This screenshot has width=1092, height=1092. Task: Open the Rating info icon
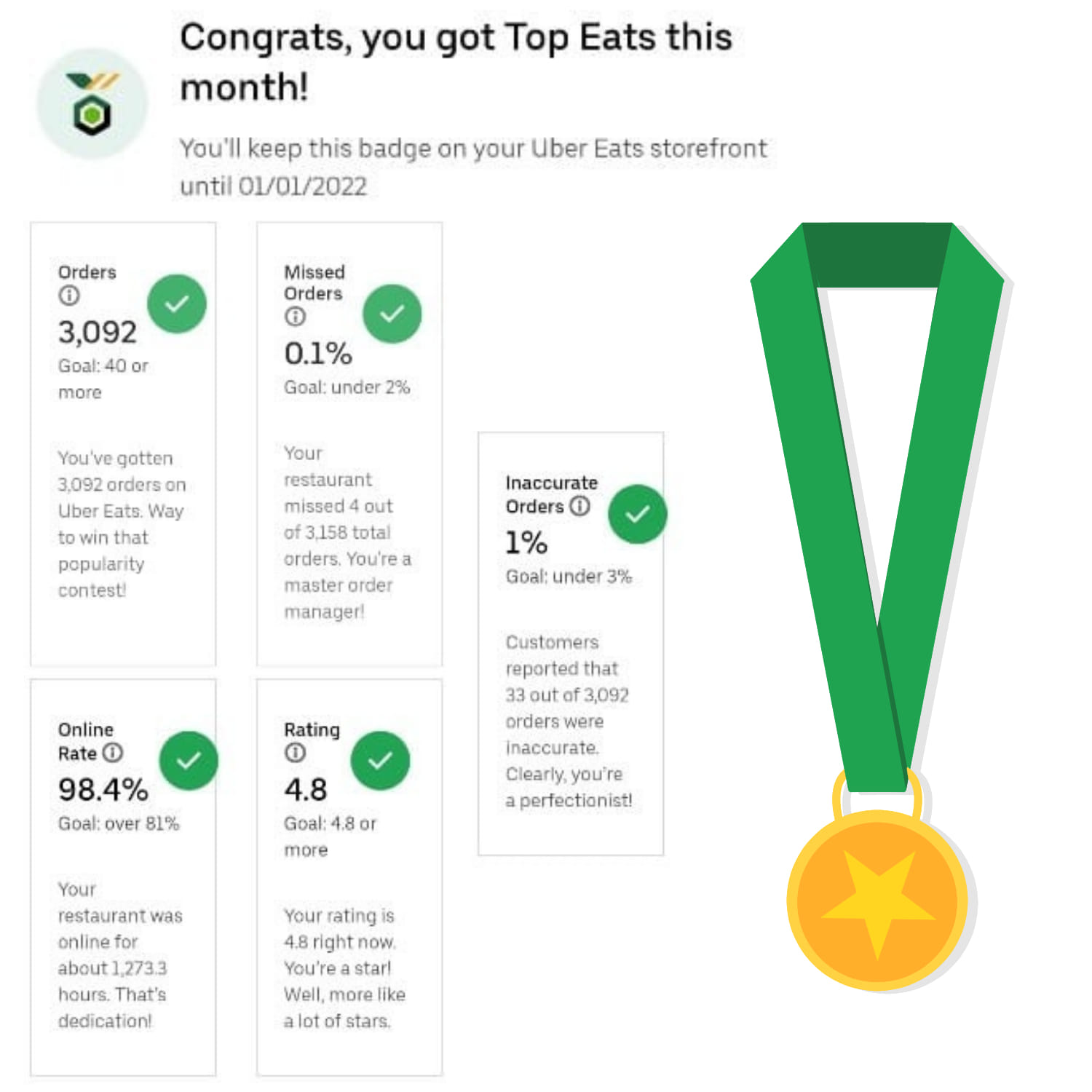(295, 753)
